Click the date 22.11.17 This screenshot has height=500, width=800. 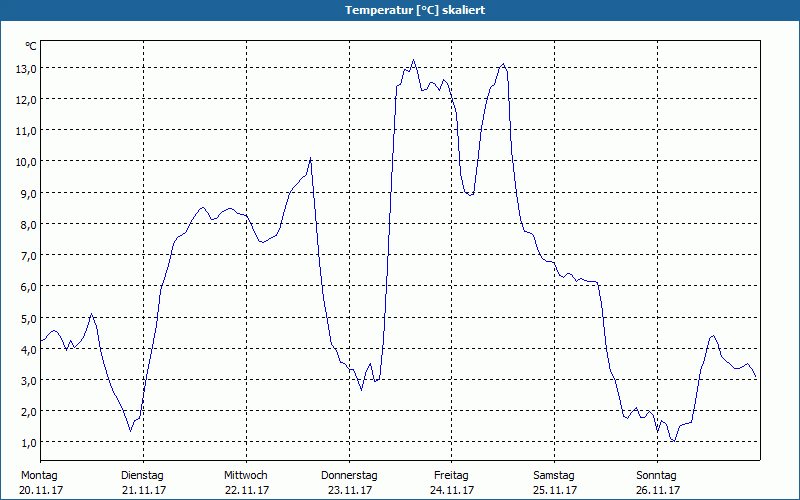pos(247,490)
